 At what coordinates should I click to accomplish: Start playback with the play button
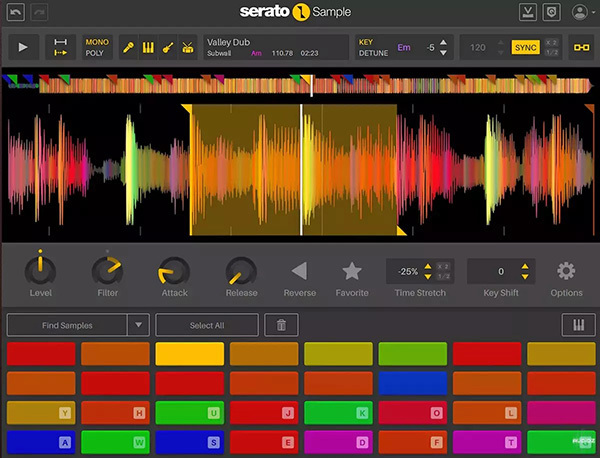(x=23, y=47)
